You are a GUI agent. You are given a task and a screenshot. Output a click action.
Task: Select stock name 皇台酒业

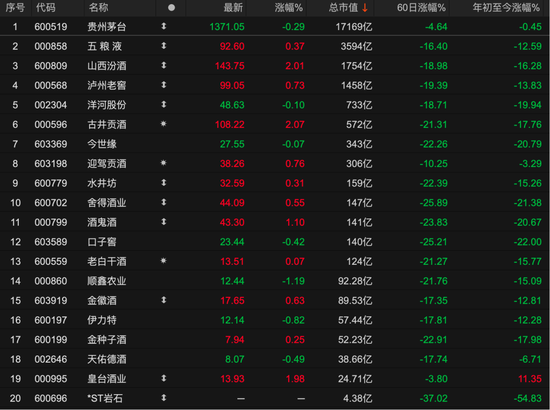(107, 379)
